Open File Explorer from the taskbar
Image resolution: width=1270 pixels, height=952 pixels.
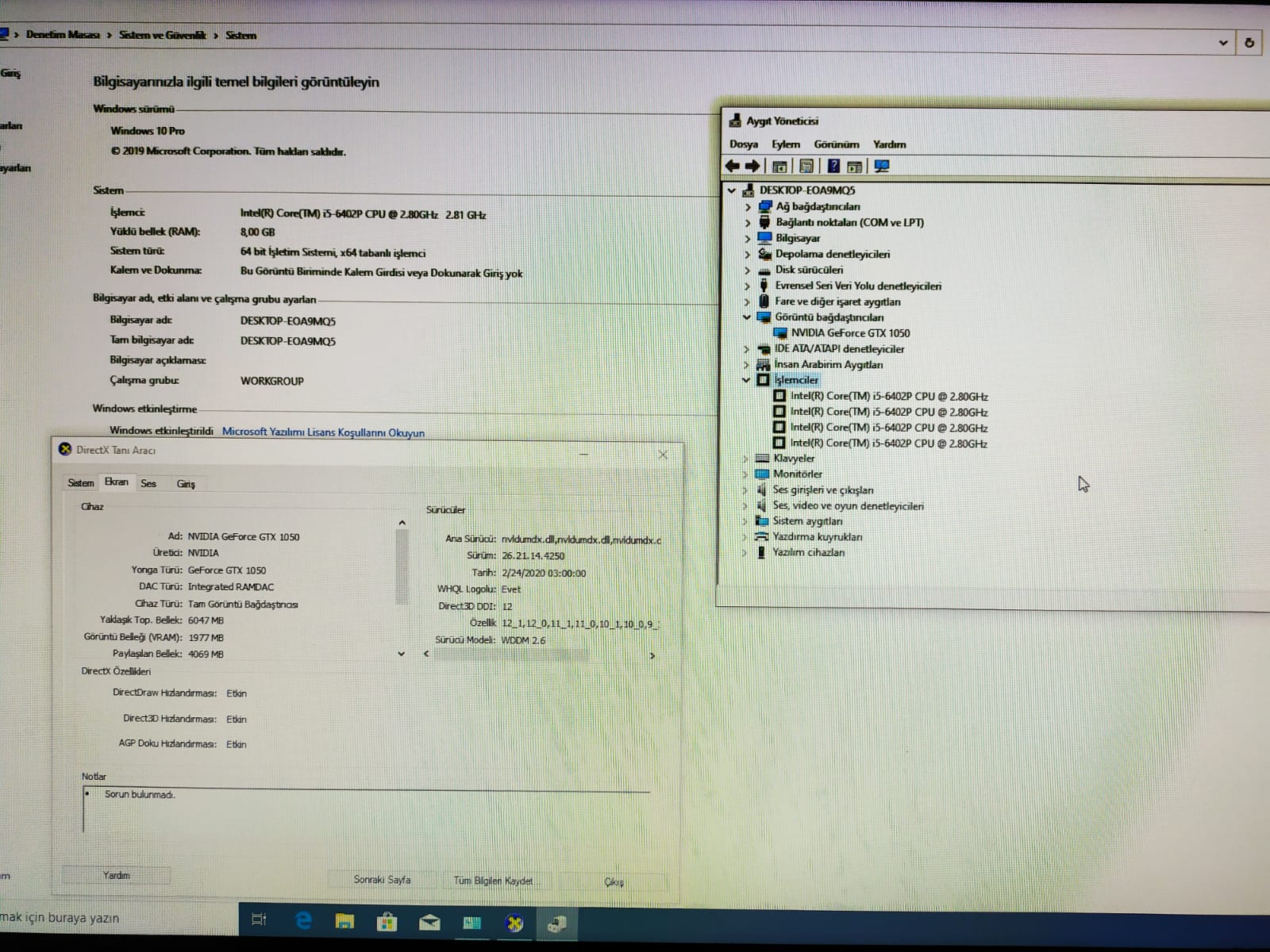click(344, 921)
